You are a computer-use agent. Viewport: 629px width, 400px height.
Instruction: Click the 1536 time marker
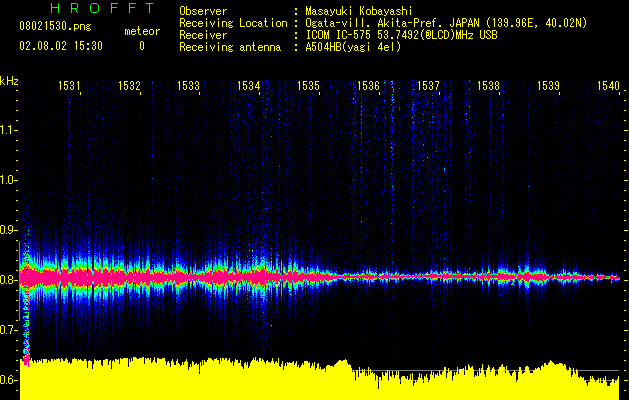click(x=368, y=85)
